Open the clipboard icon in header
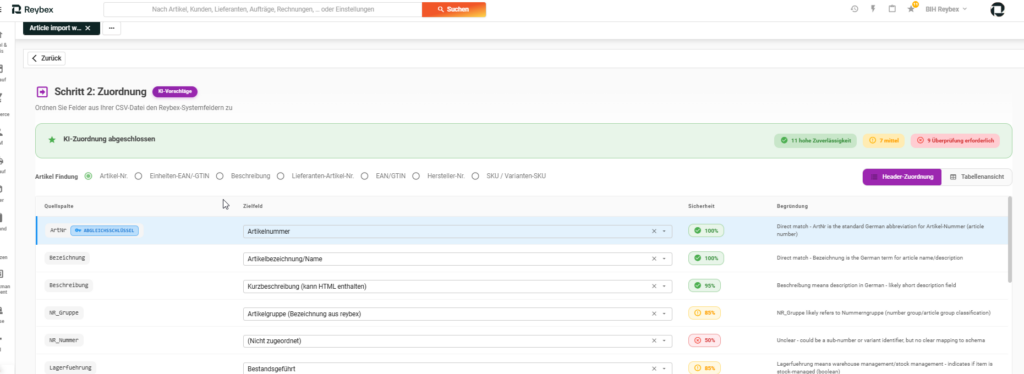 892,9
